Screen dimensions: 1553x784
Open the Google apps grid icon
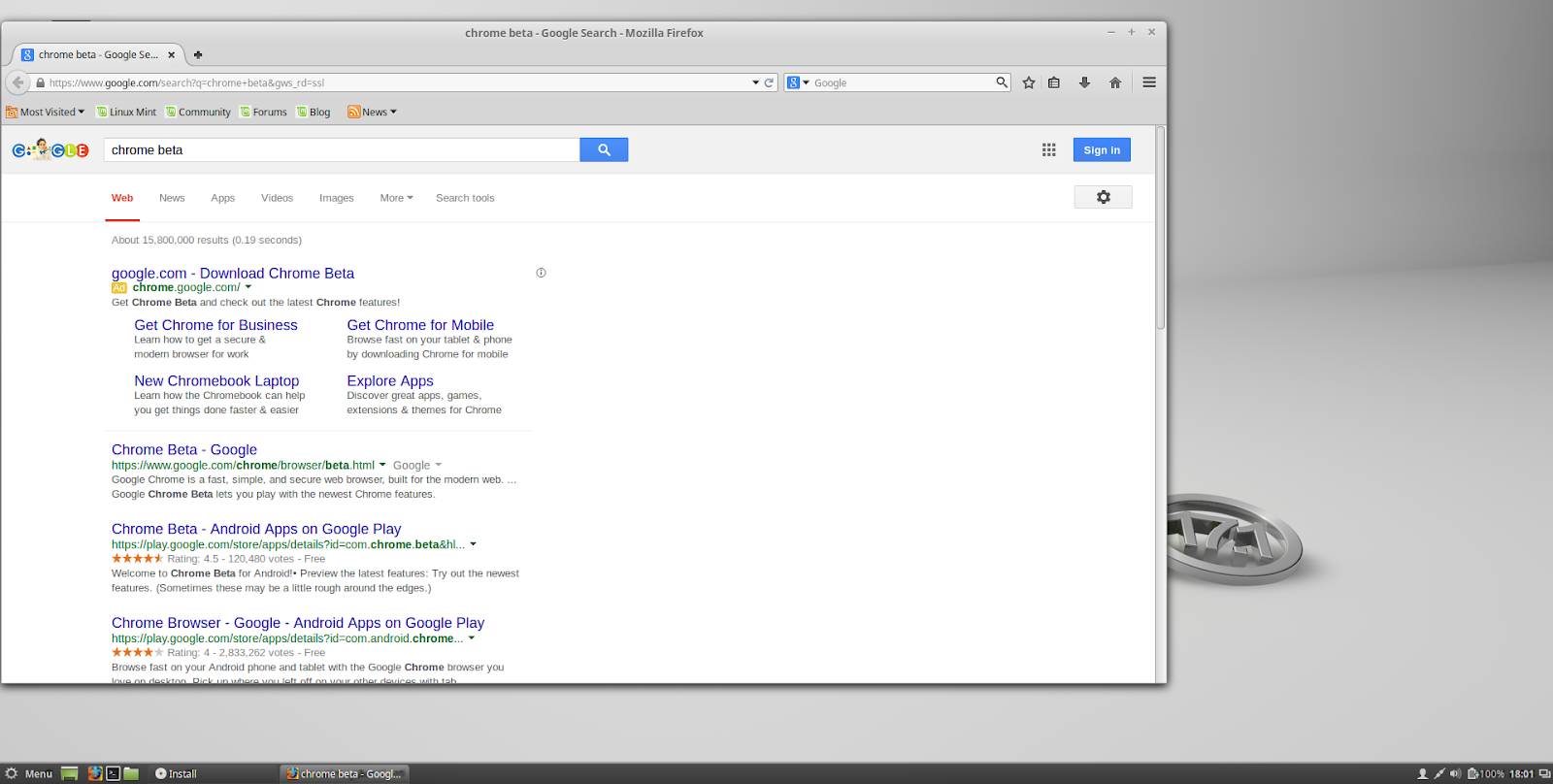click(1049, 149)
